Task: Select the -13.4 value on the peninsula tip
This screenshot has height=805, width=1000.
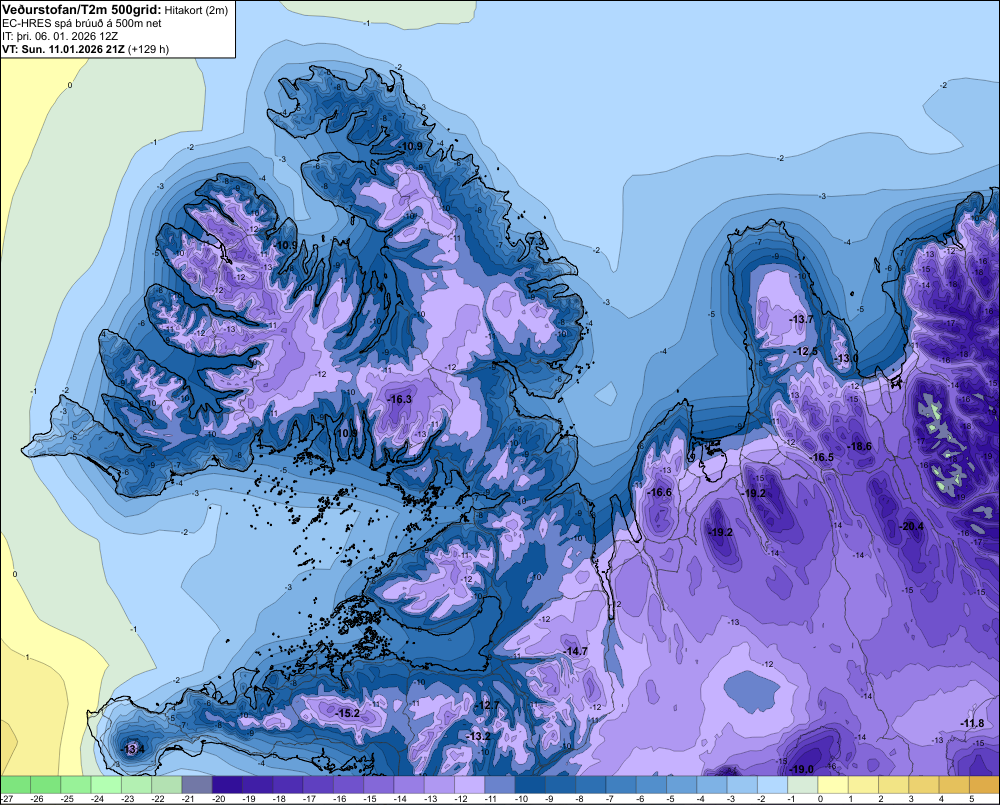Action: tap(133, 749)
